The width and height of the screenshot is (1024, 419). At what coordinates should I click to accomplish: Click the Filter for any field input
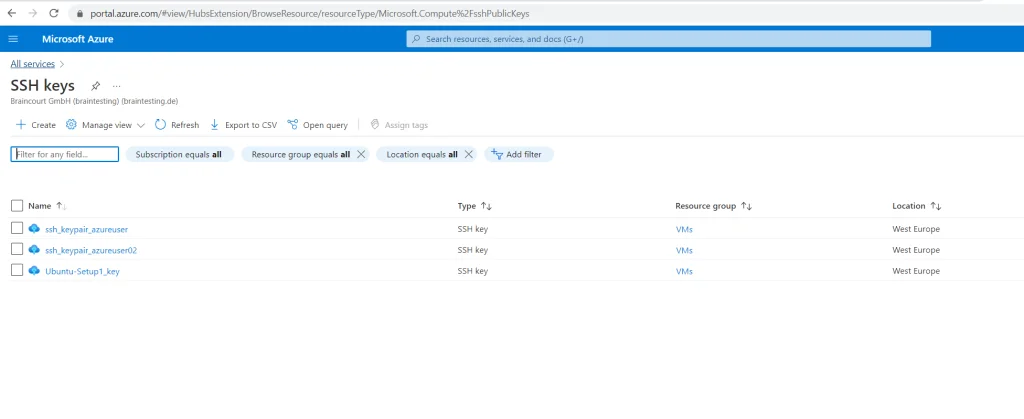point(65,155)
